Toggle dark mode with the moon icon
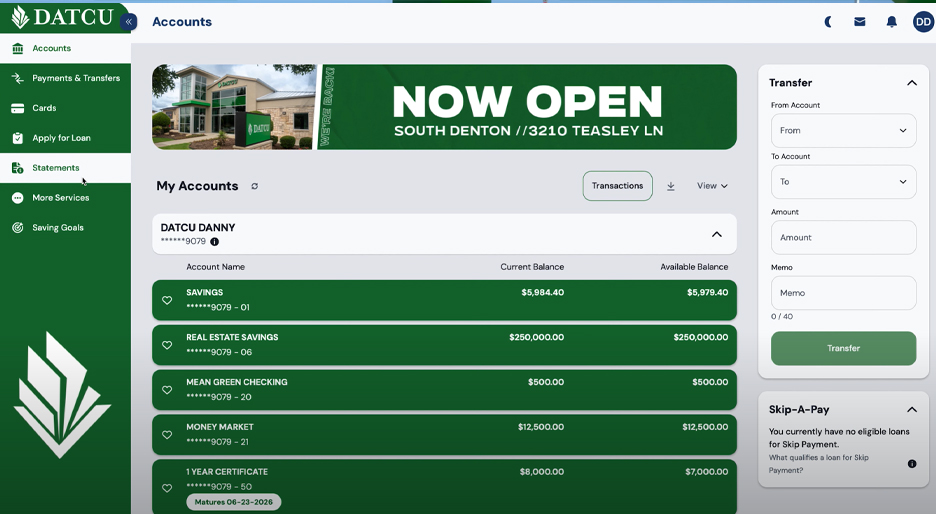This screenshot has height=514, width=936. [x=828, y=22]
